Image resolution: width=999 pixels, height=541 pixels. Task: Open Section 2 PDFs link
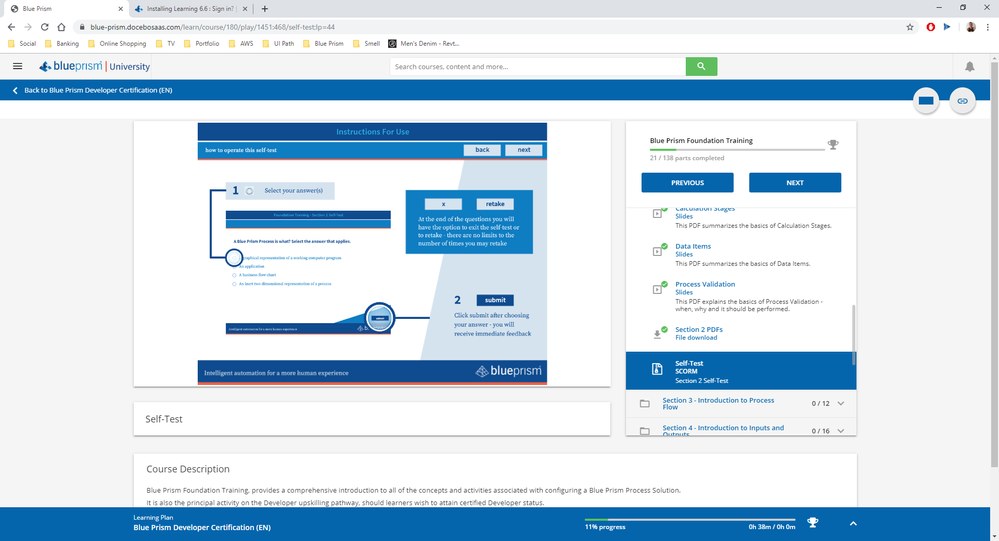[698, 330]
